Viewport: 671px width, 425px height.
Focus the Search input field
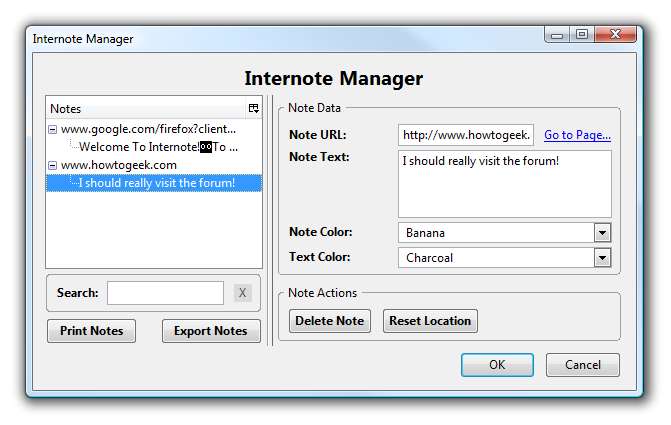pyautogui.click(x=165, y=293)
